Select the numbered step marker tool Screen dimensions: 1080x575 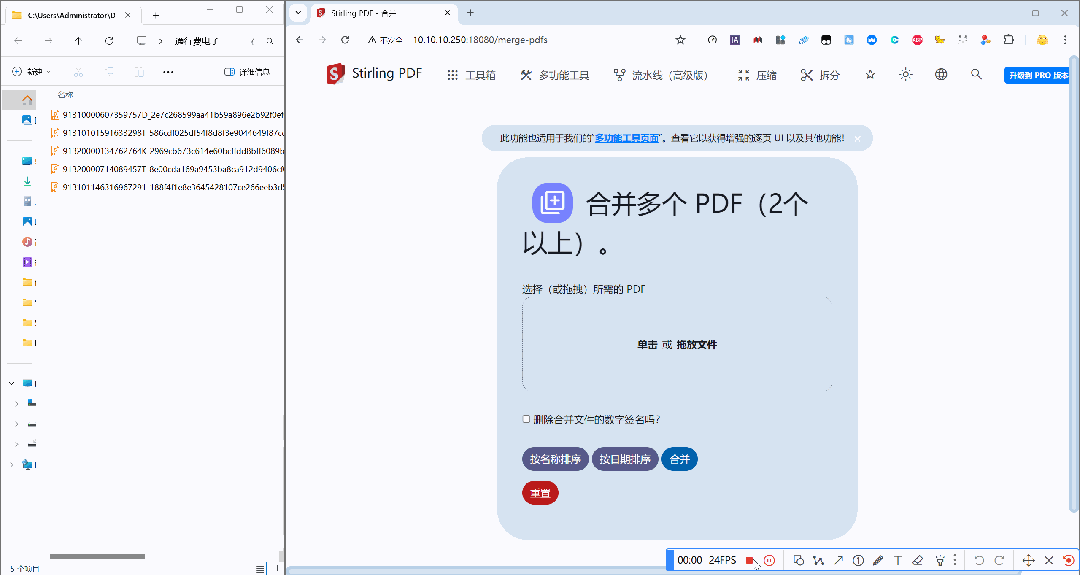coord(858,561)
